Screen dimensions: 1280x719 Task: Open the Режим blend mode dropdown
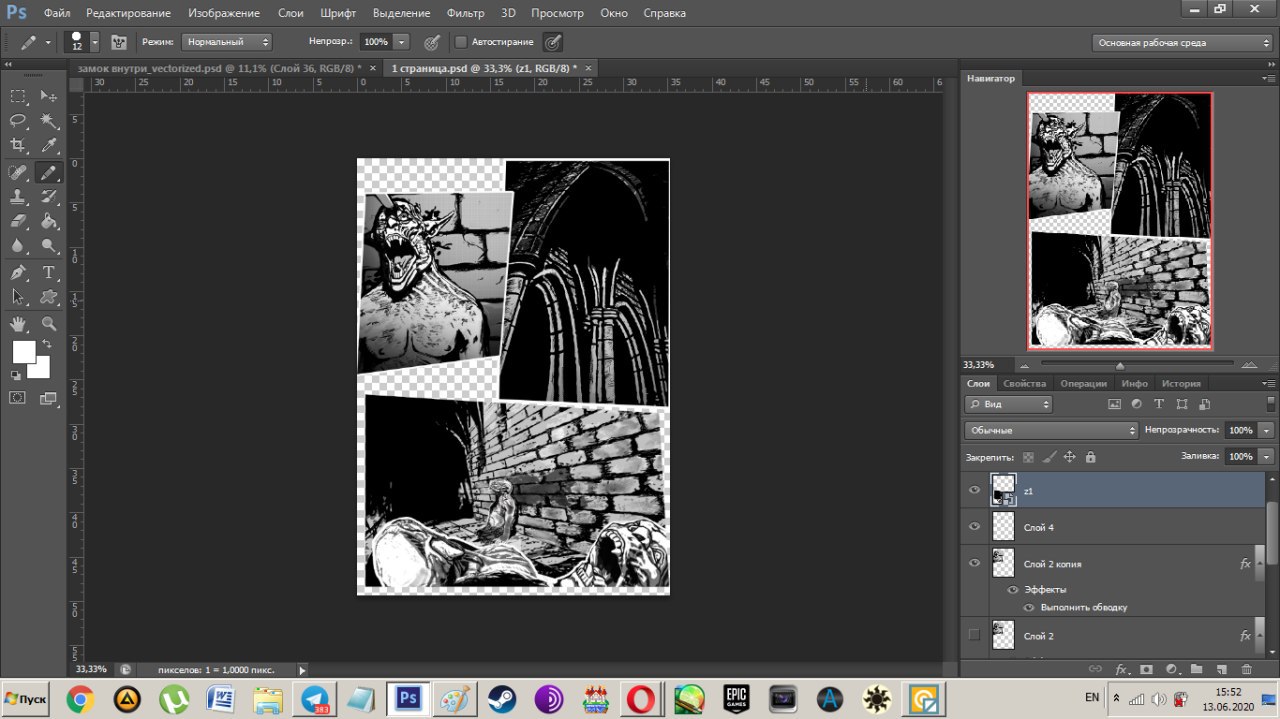(226, 42)
